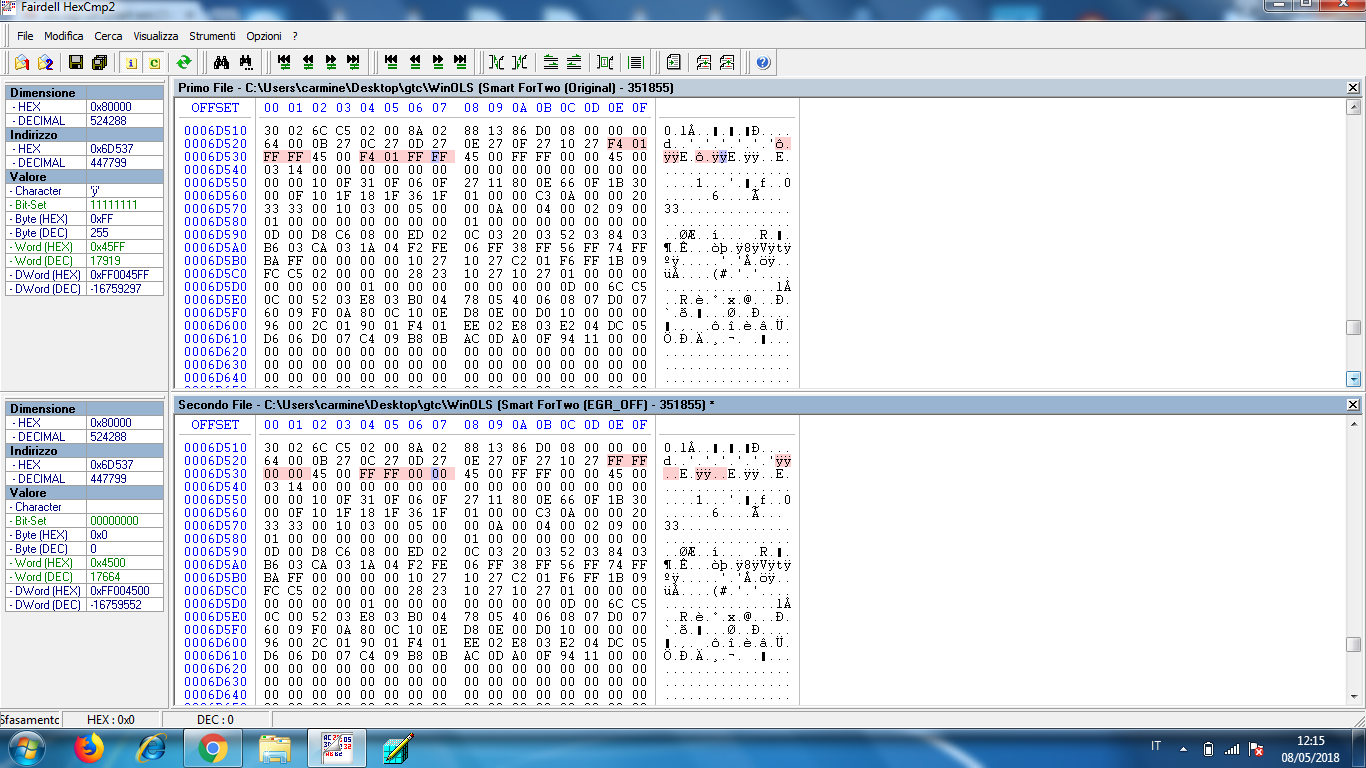The image size is (1366, 768).
Task: Click the bottom Valore section header
Action: (x=84, y=493)
